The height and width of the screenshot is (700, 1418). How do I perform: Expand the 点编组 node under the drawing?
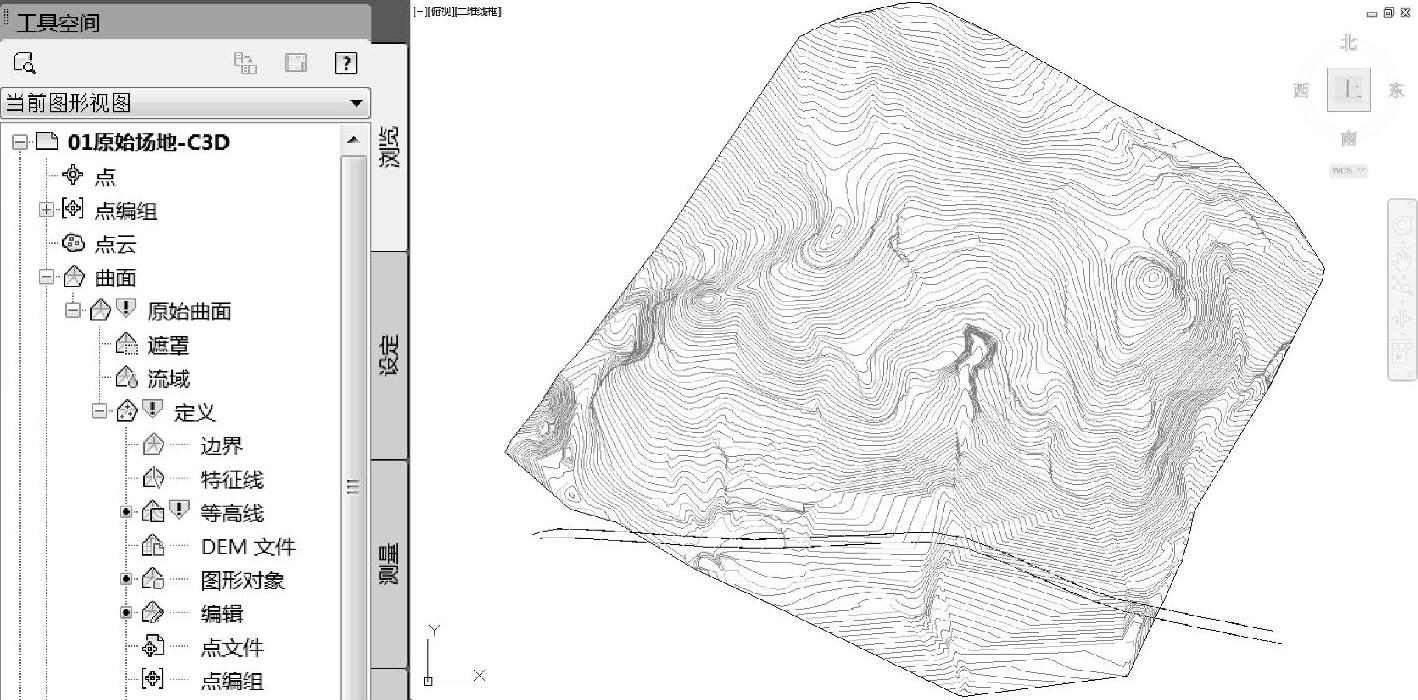coord(46,210)
